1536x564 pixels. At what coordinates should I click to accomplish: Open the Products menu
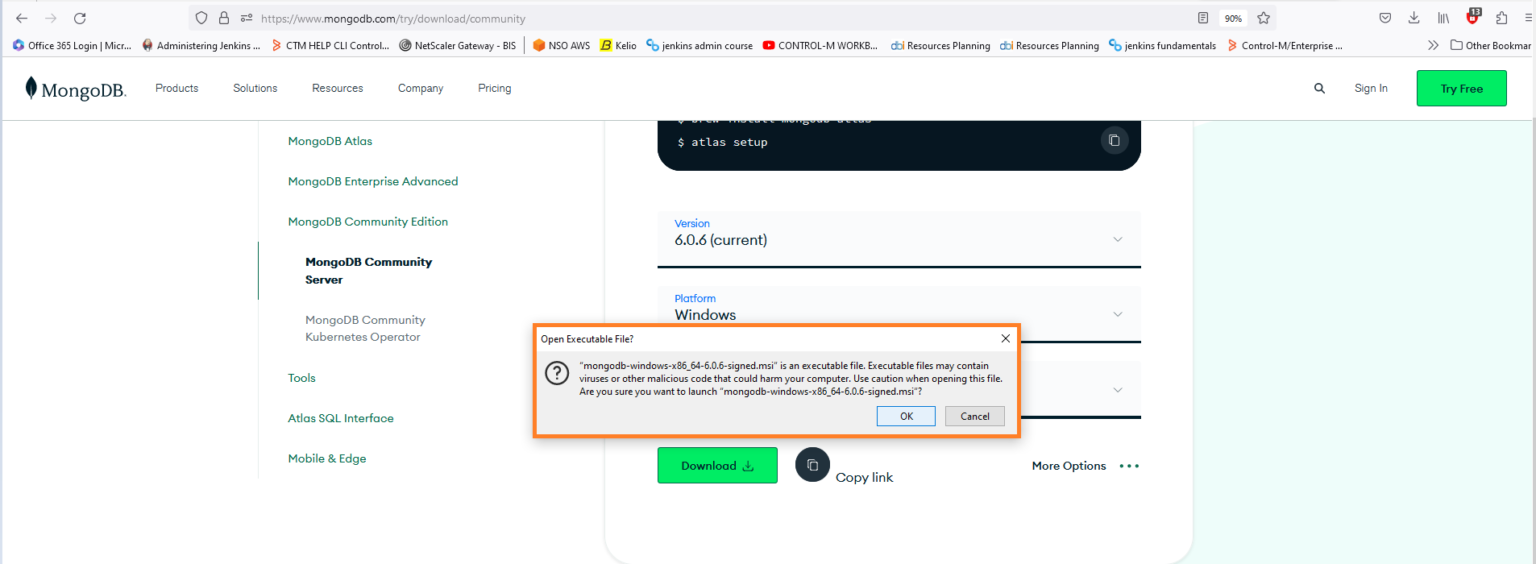(177, 88)
